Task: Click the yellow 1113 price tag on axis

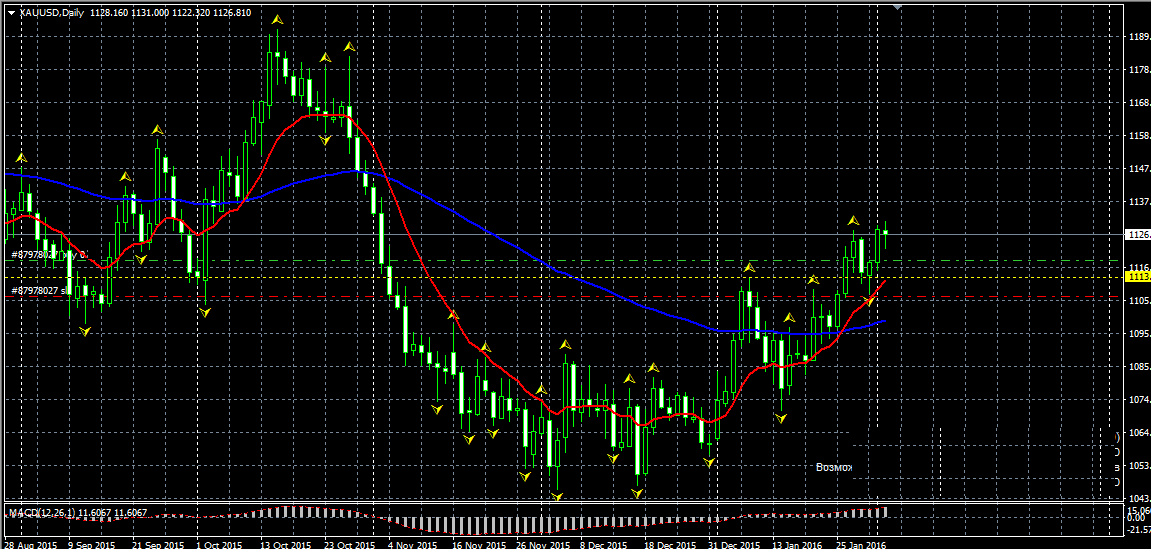Action: (x=1138, y=277)
